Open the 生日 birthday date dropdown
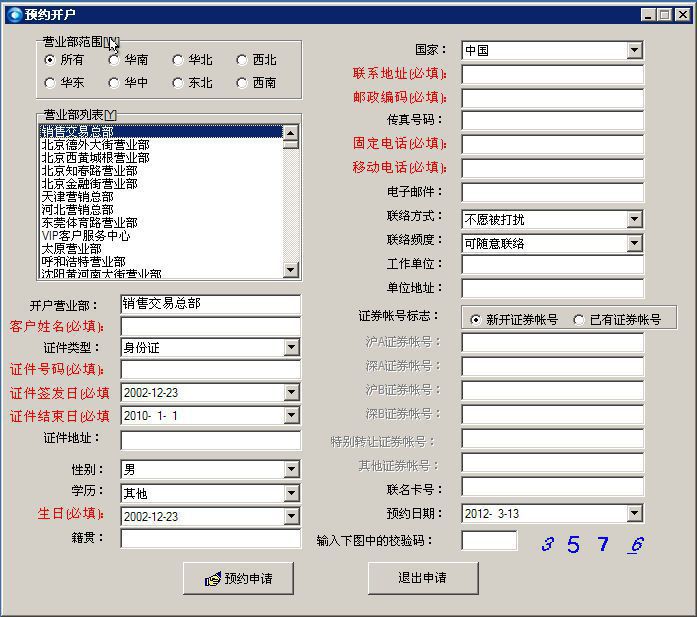697x617 pixels. click(292, 517)
